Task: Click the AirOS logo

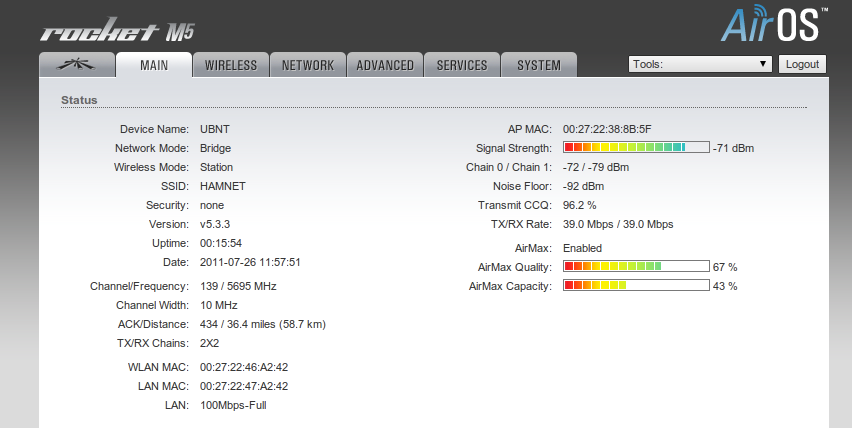Action: [x=775, y=24]
